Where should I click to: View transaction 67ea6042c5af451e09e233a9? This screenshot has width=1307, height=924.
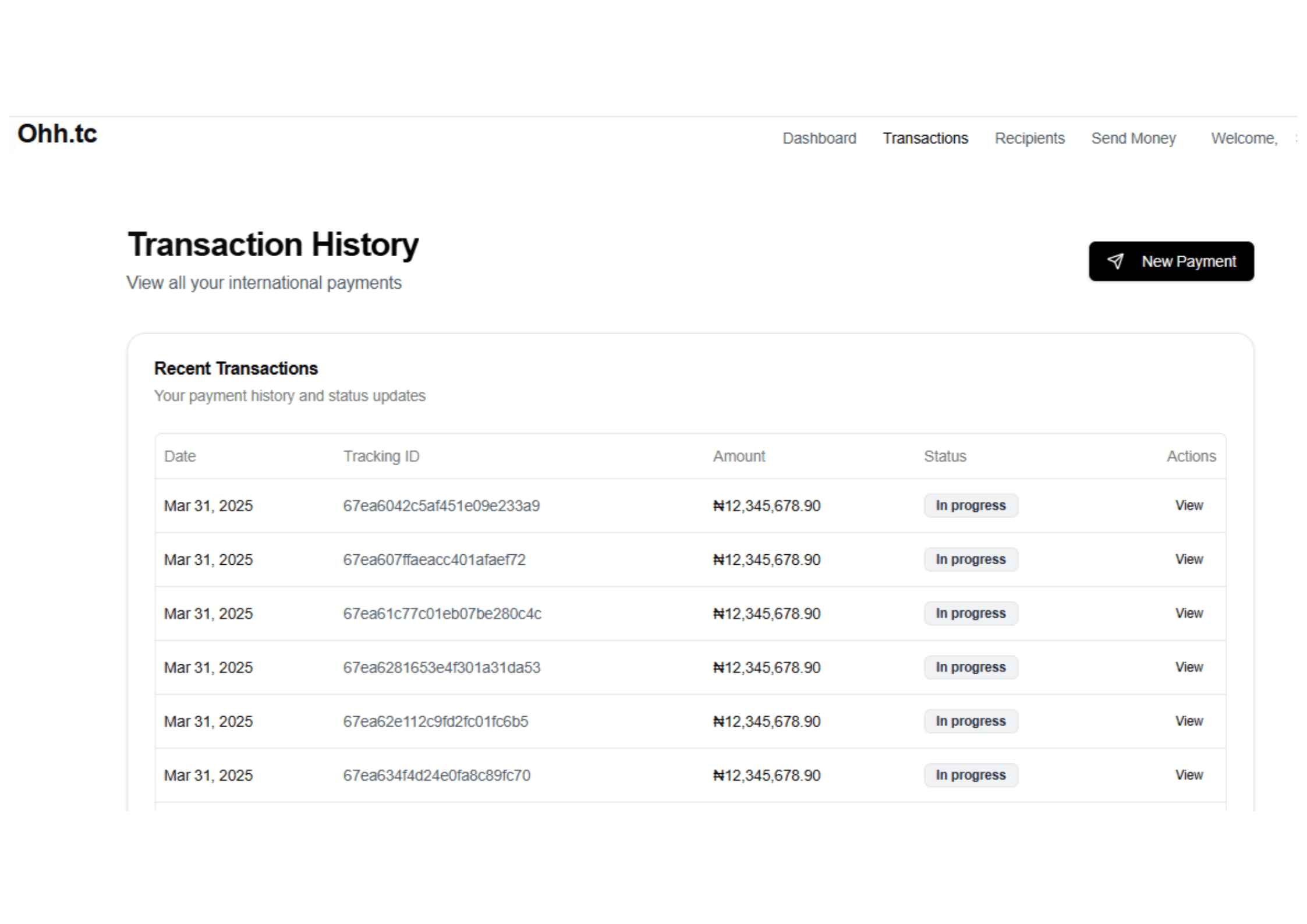coord(1188,505)
